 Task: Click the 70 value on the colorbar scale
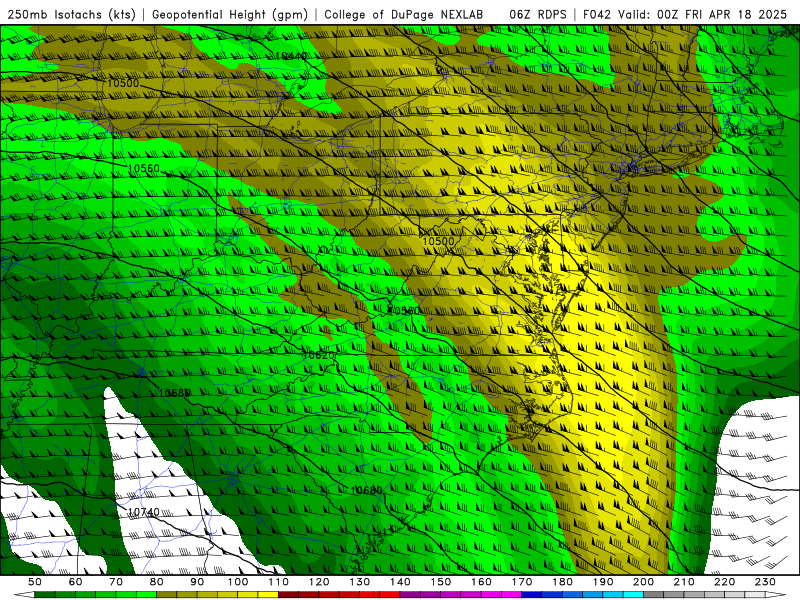click(x=116, y=582)
